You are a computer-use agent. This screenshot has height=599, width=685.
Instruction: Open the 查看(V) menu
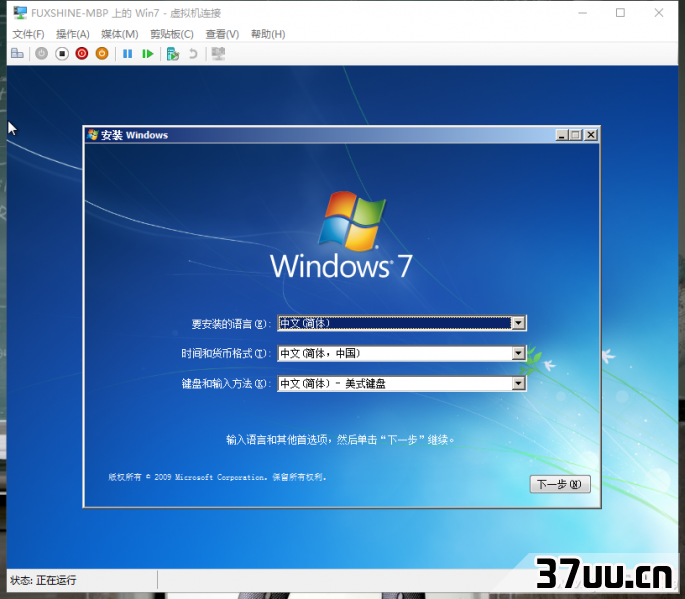(222, 34)
